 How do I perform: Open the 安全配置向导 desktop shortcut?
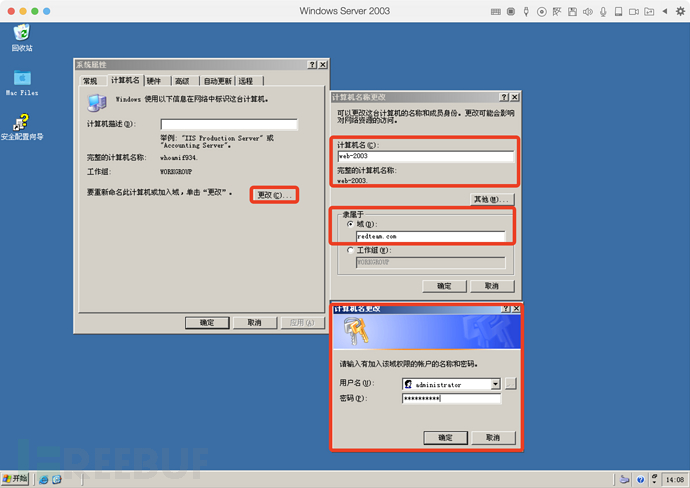coord(22,127)
